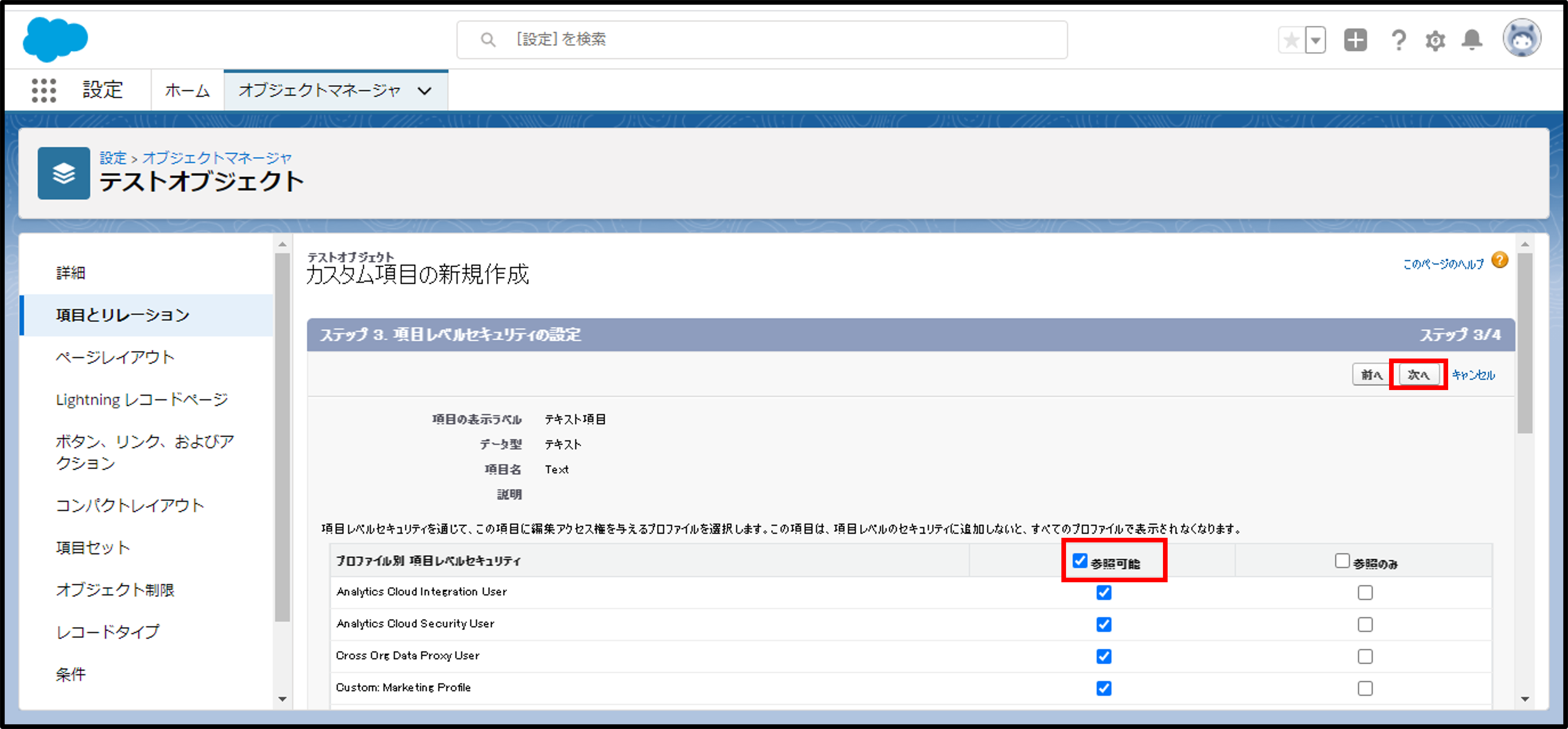The height and width of the screenshot is (729, 1568).
Task: Toggle the 参照のみ header checkbox
Action: 1342,560
